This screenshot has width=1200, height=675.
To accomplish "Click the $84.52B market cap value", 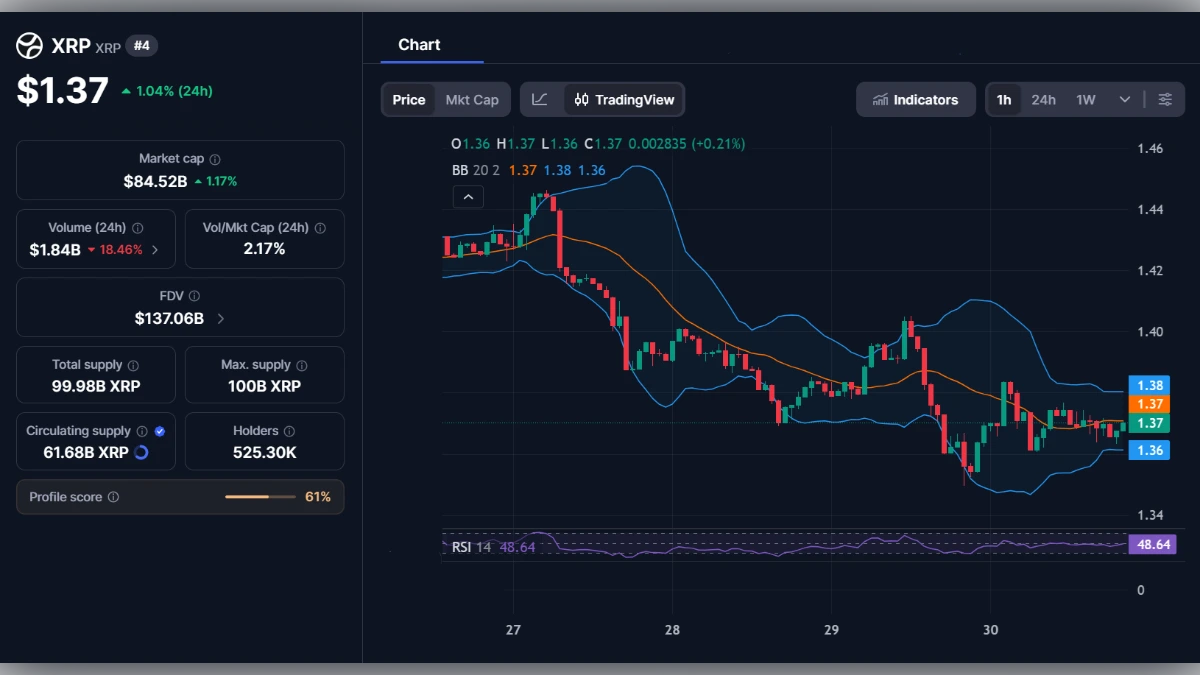I will point(155,181).
